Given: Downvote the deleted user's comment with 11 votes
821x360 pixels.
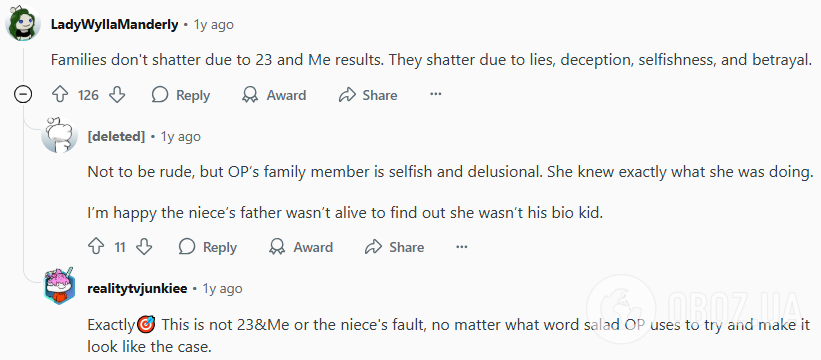Looking at the screenshot, I should point(143,246).
